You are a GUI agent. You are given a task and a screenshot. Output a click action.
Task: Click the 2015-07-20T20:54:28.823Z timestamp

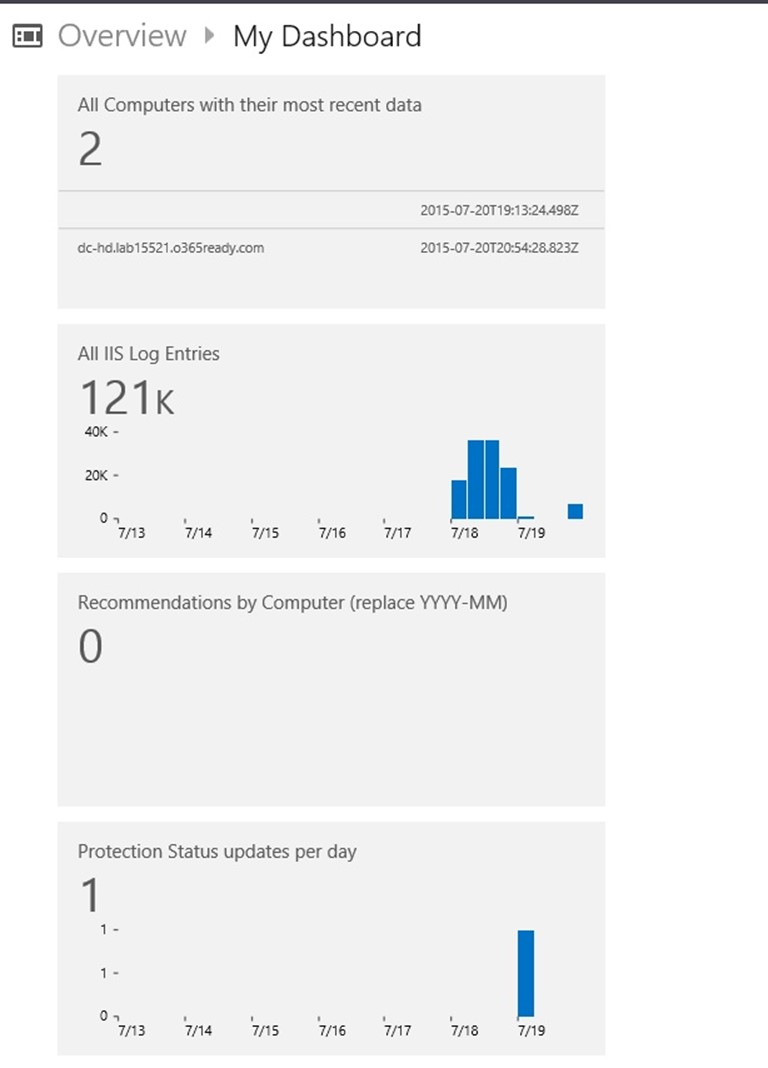pyautogui.click(x=498, y=247)
